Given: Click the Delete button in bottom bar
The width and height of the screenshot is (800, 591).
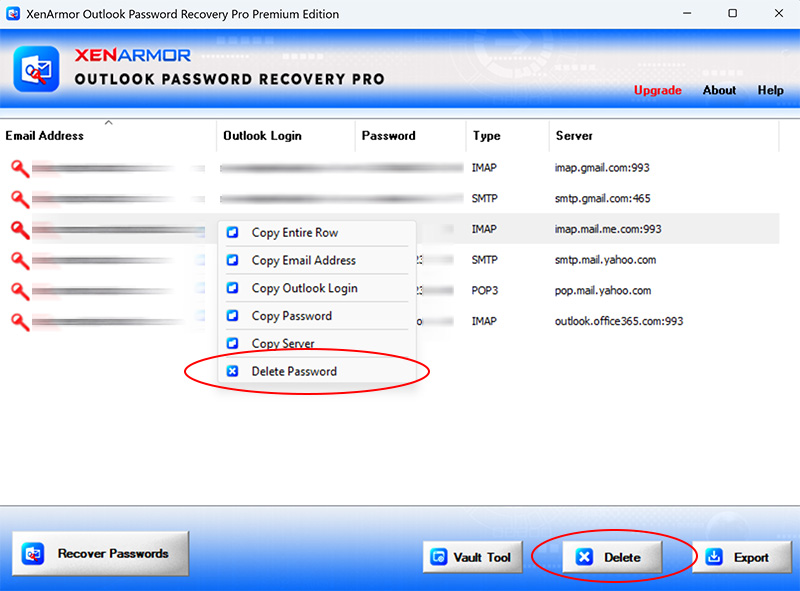Looking at the screenshot, I should tap(612, 557).
